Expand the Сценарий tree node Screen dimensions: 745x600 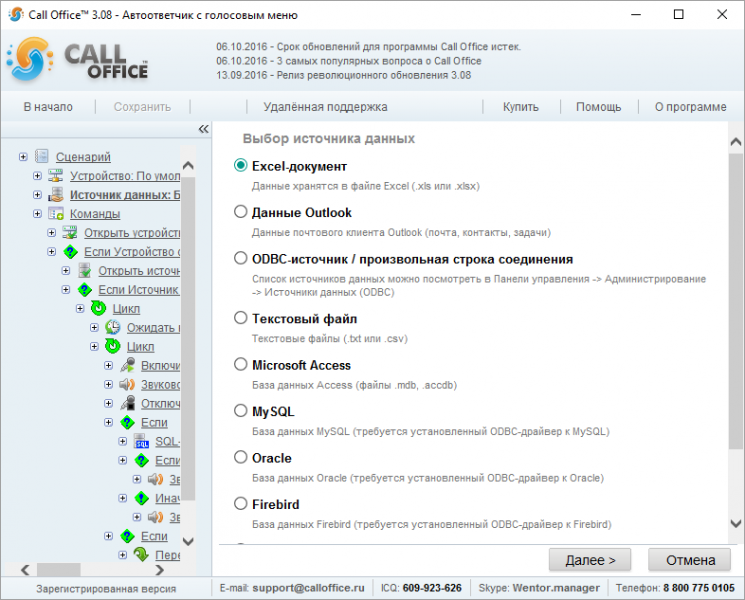[x=23, y=157]
